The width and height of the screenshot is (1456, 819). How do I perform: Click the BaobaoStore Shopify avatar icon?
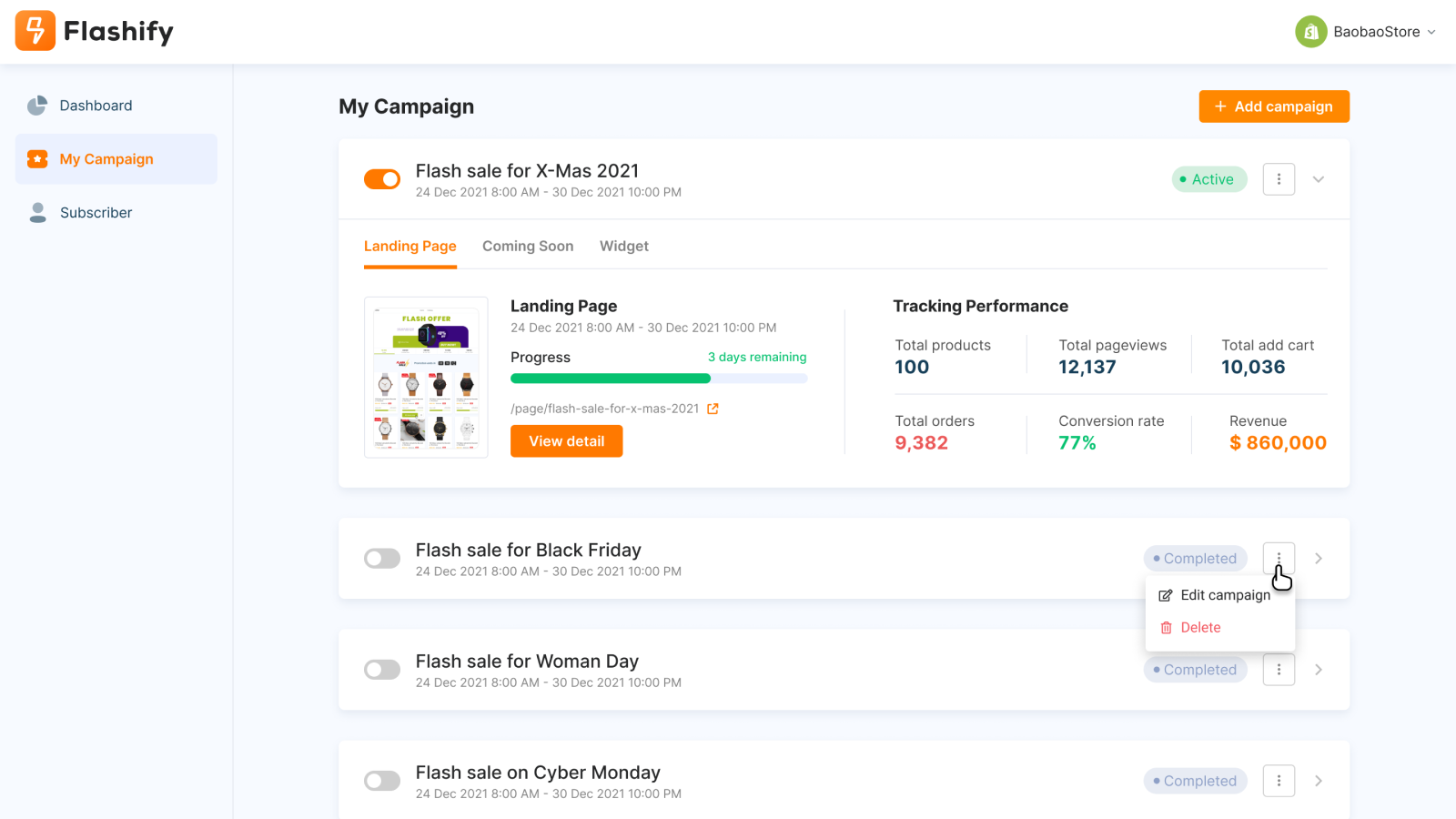(x=1310, y=32)
